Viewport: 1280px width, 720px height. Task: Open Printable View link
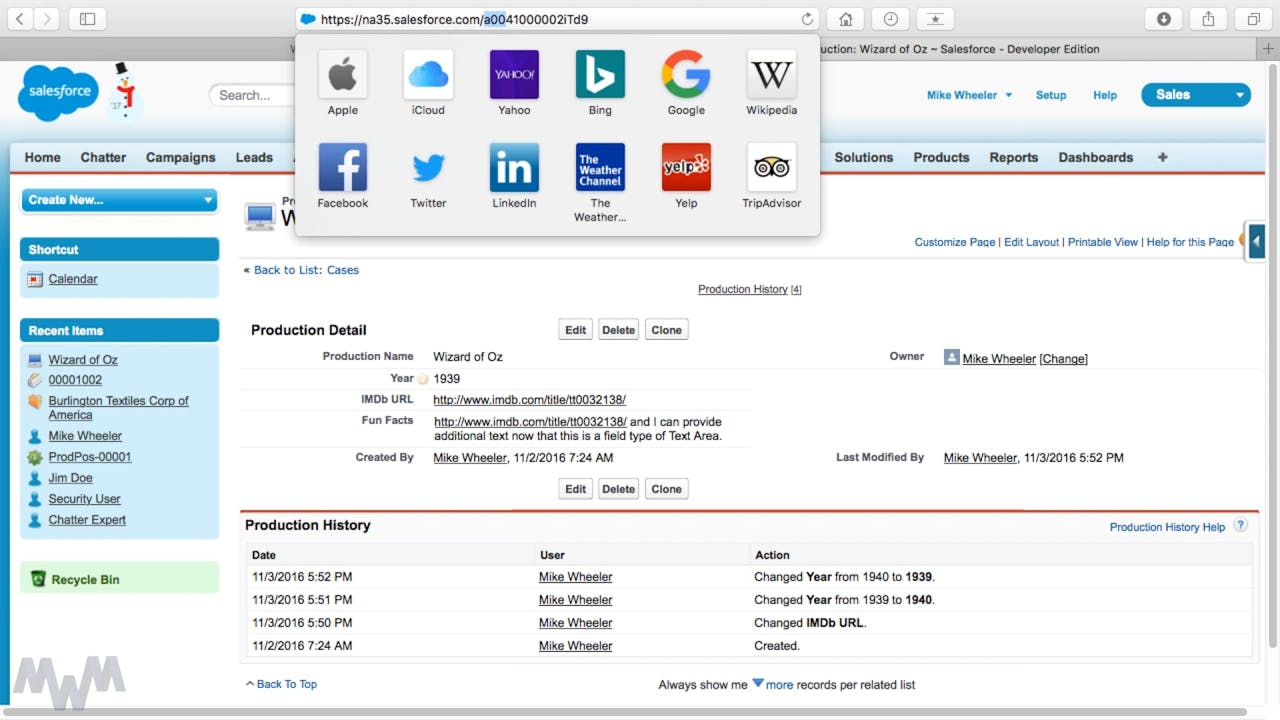click(x=1103, y=242)
